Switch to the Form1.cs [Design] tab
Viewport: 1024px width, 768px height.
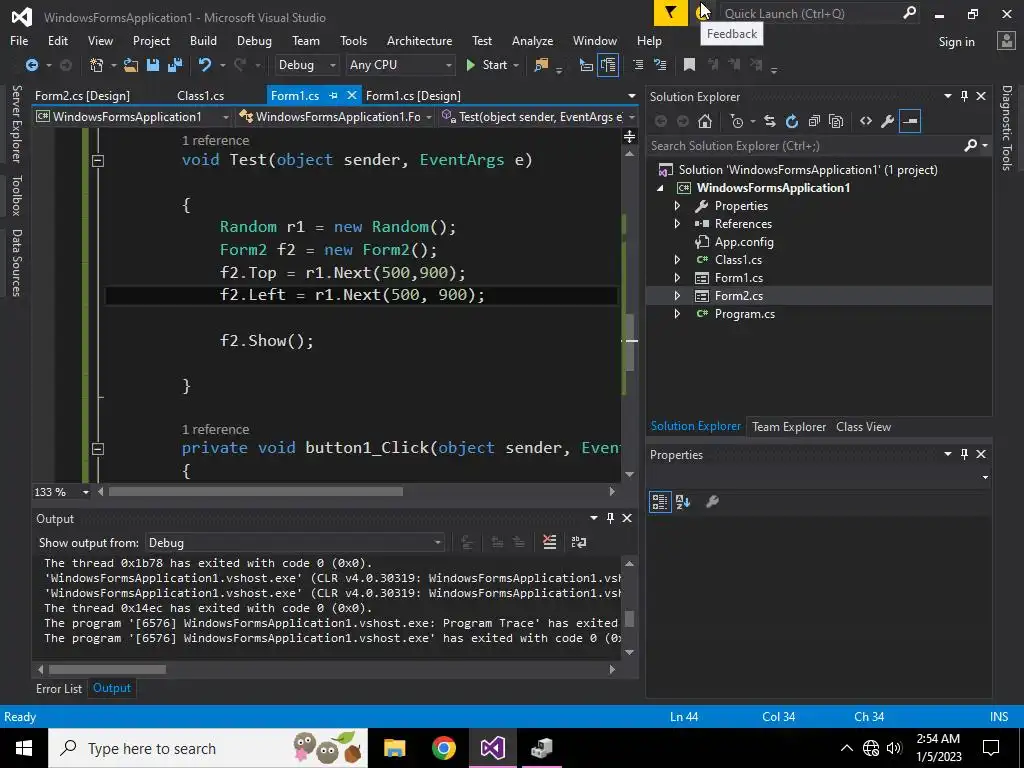[x=413, y=95]
